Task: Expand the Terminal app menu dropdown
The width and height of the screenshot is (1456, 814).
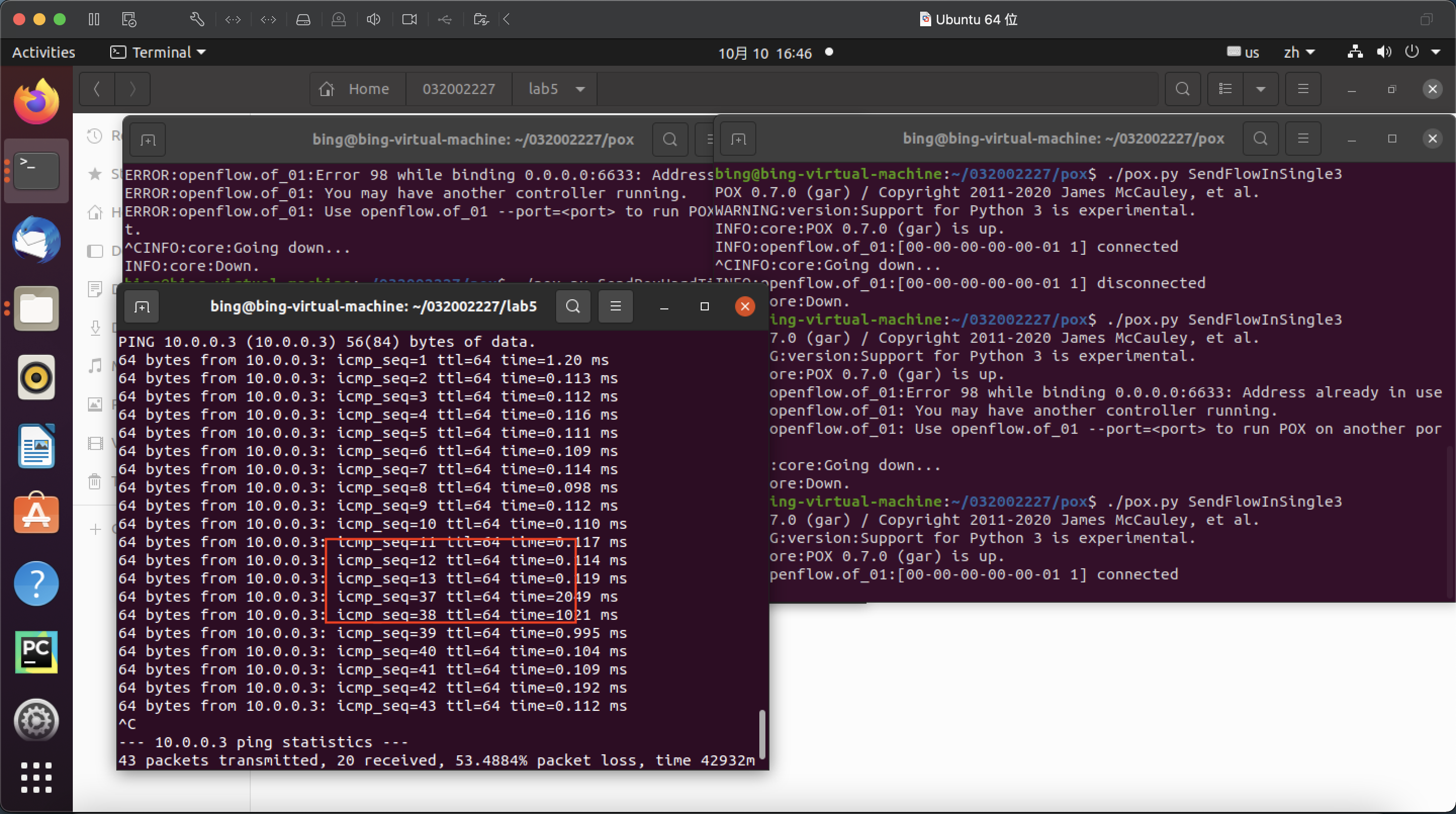Action: click(158, 53)
